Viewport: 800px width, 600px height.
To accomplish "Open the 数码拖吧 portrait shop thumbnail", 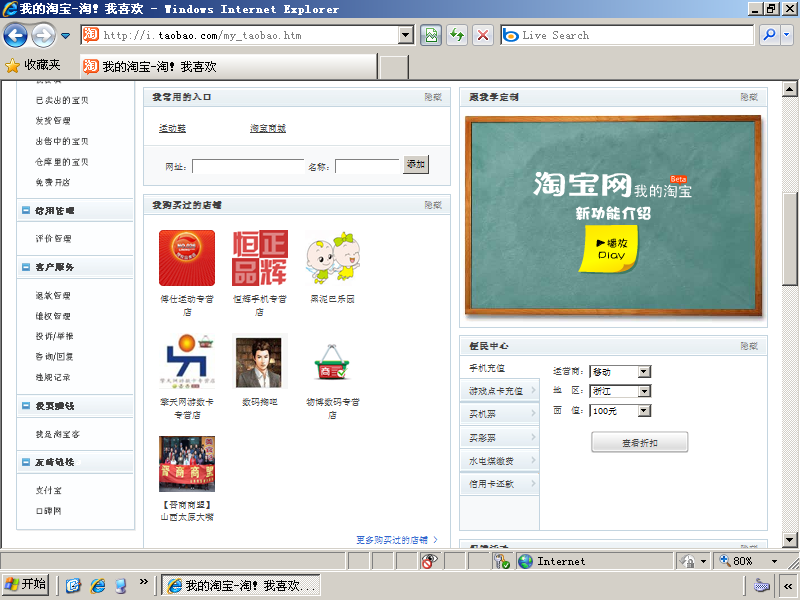I will (260, 361).
